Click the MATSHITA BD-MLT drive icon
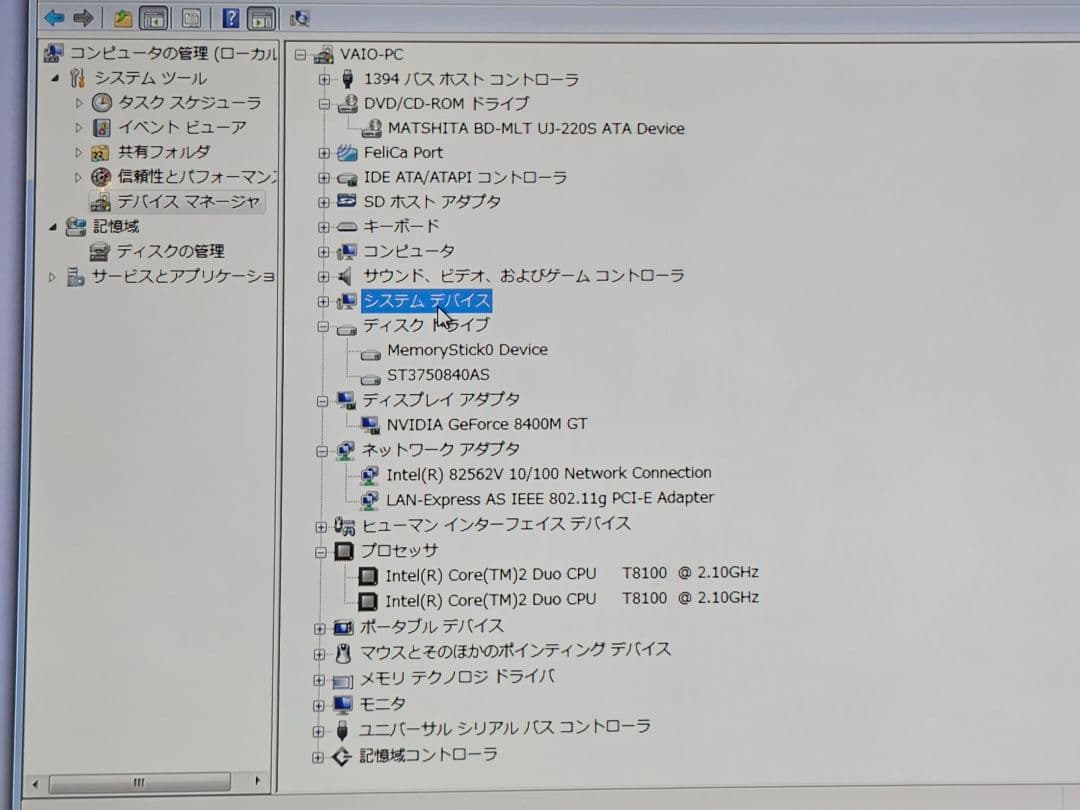Viewport: 1080px width, 810px height. coord(372,127)
